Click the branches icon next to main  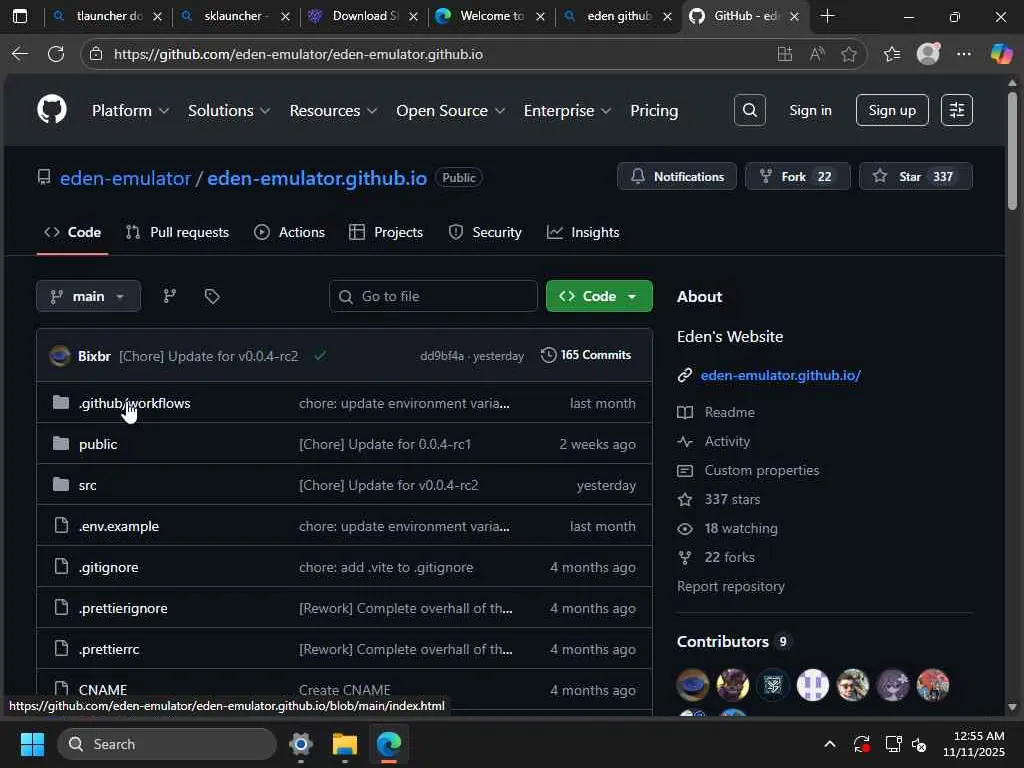(170, 296)
